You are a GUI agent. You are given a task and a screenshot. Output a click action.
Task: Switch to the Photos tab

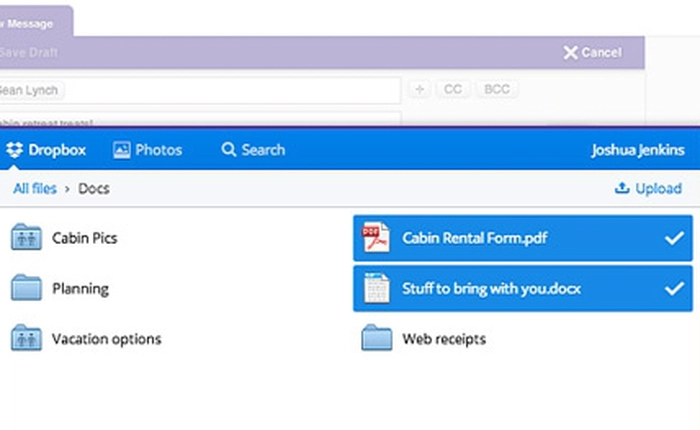coord(147,150)
